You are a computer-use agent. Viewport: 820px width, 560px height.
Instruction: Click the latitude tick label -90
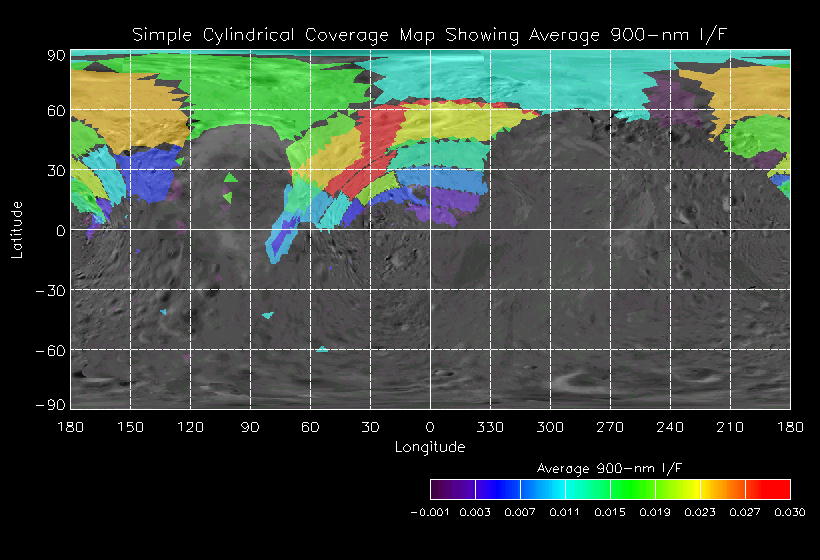[x=51, y=405]
